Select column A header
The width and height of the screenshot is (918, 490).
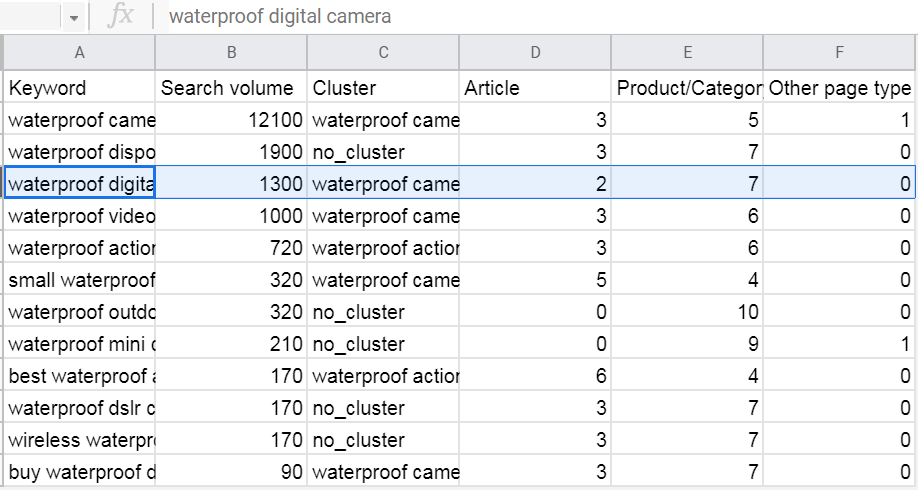[x=79, y=53]
